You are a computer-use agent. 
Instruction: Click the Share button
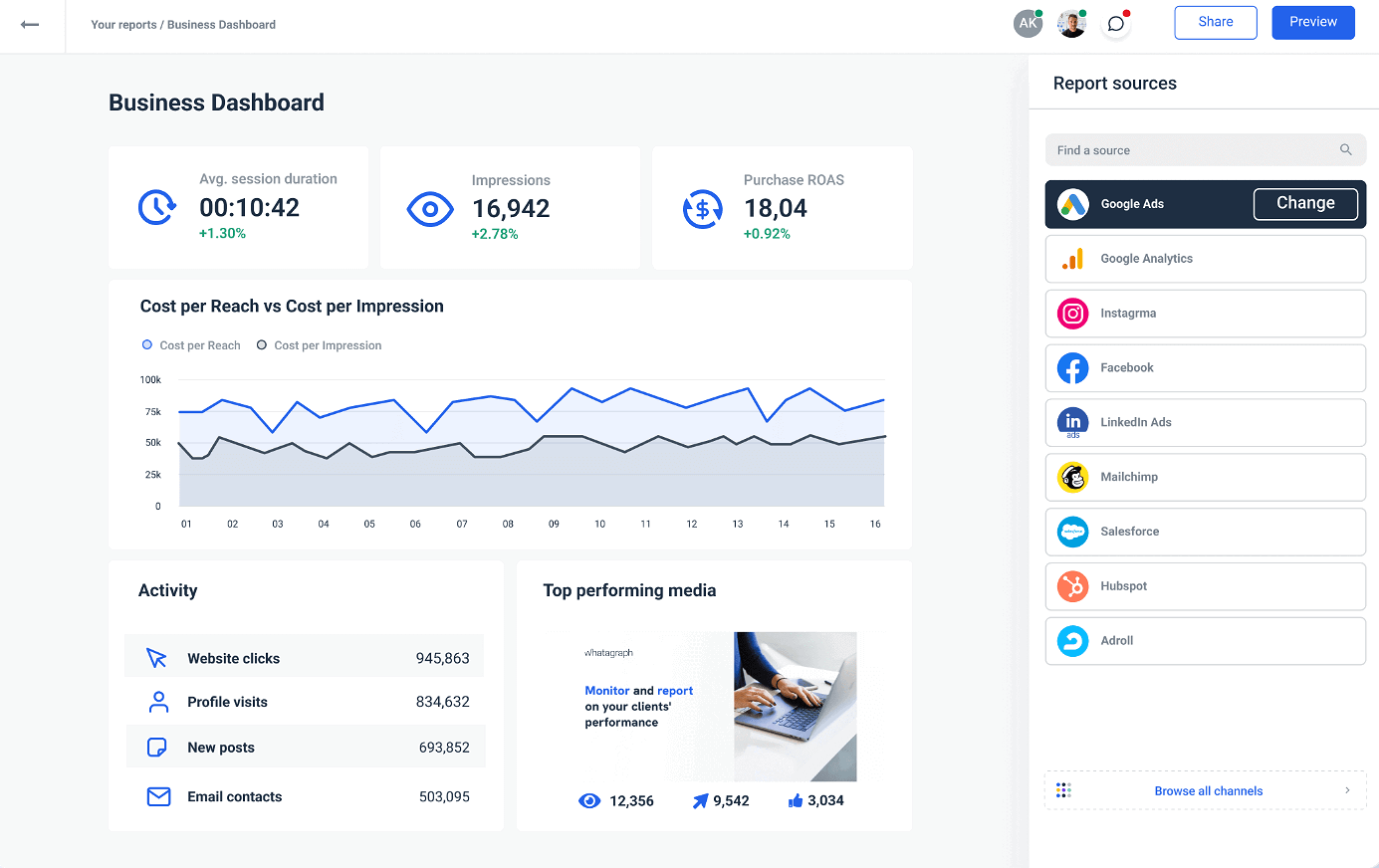(1215, 22)
